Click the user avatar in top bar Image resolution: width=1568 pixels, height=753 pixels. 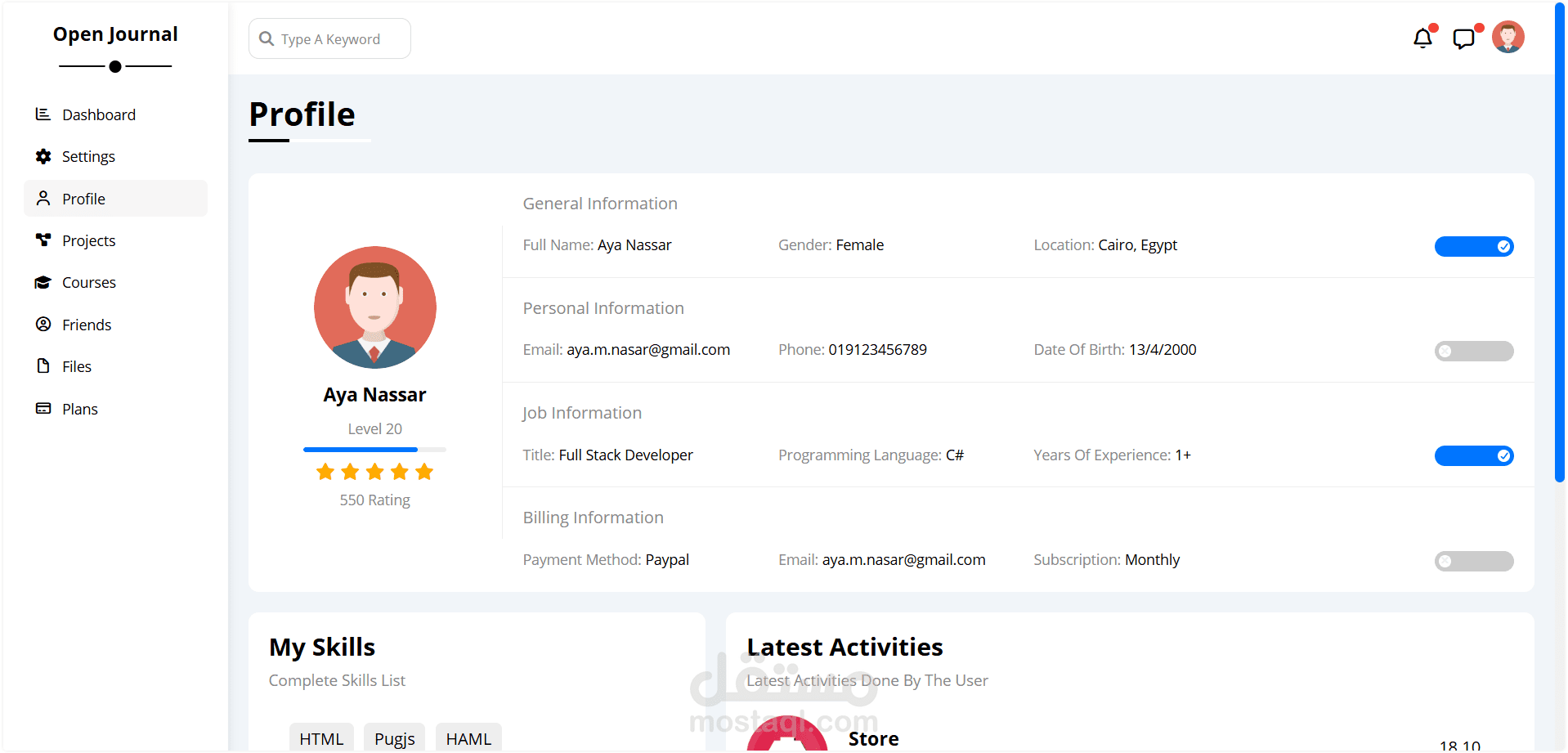click(1508, 37)
